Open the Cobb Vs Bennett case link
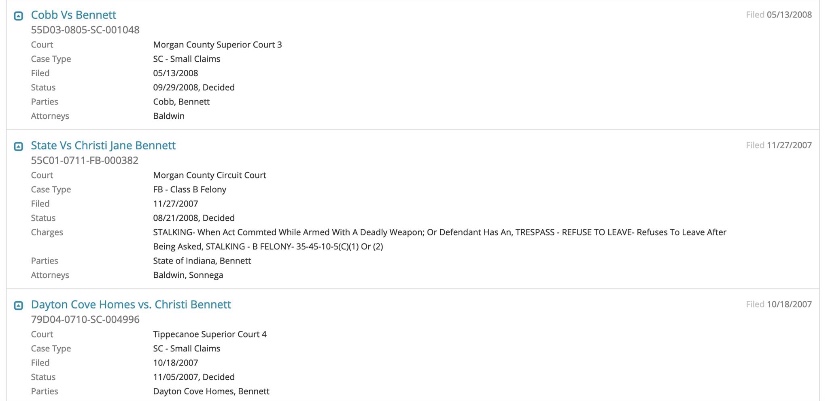This screenshot has height=401, width=825. (73, 16)
